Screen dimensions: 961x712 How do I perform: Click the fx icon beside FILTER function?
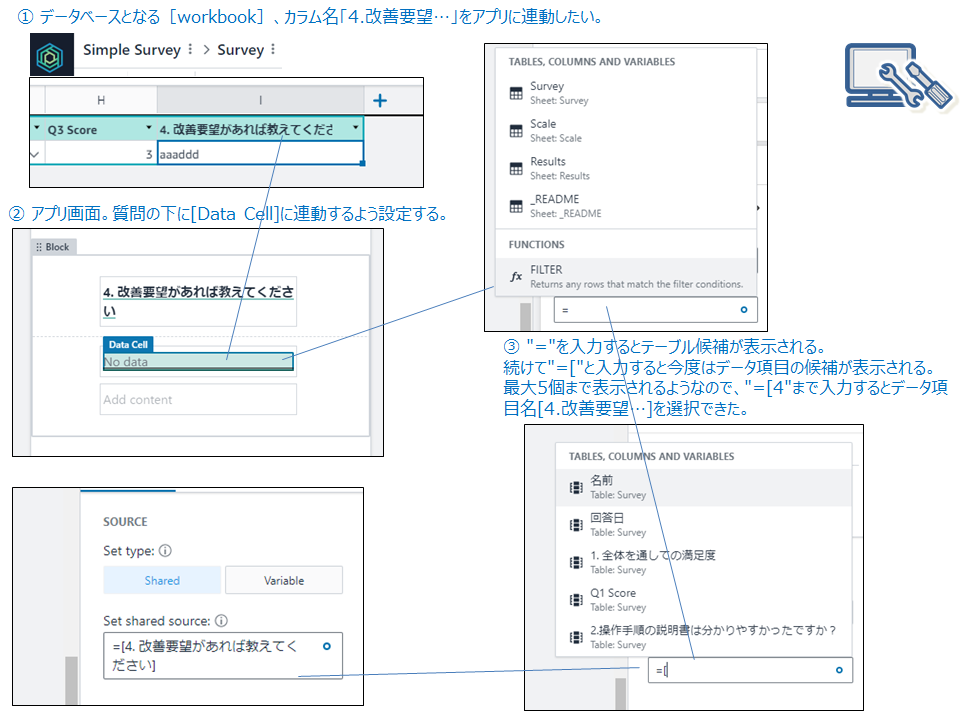pyautogui.click(x=516, y=277)
